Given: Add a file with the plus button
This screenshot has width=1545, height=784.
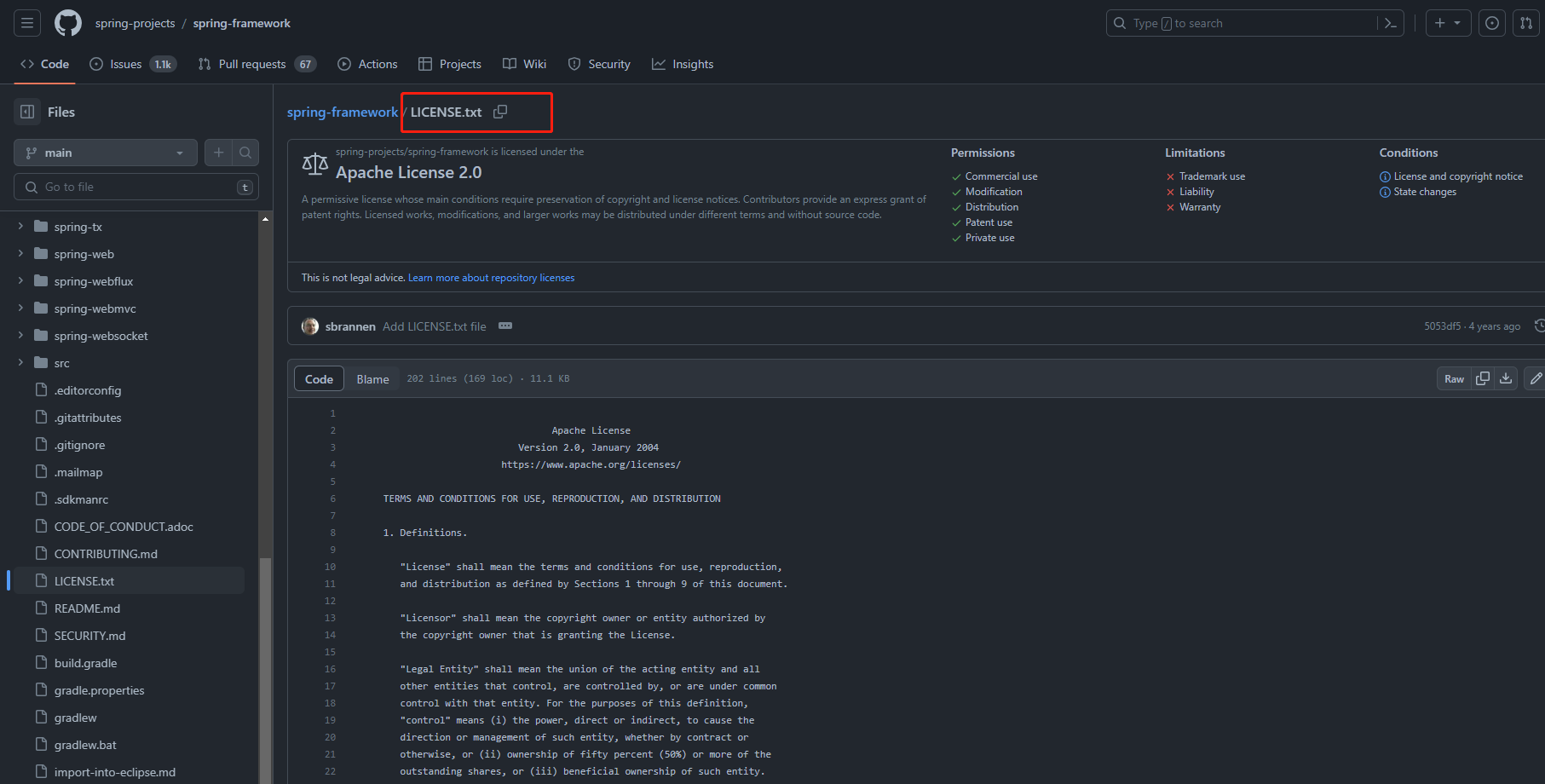Looking at the screenshot, I should coord(219,153).
